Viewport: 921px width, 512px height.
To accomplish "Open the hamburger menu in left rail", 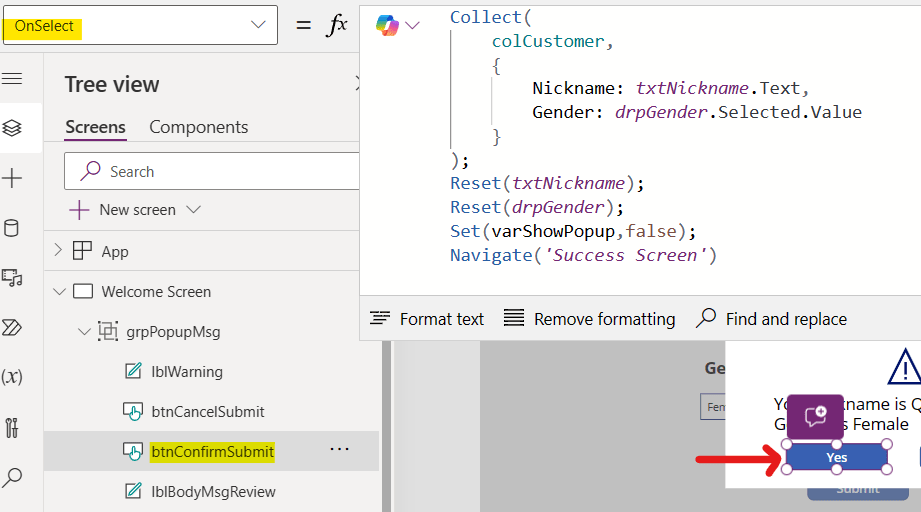I will click(x=12, y=79).
